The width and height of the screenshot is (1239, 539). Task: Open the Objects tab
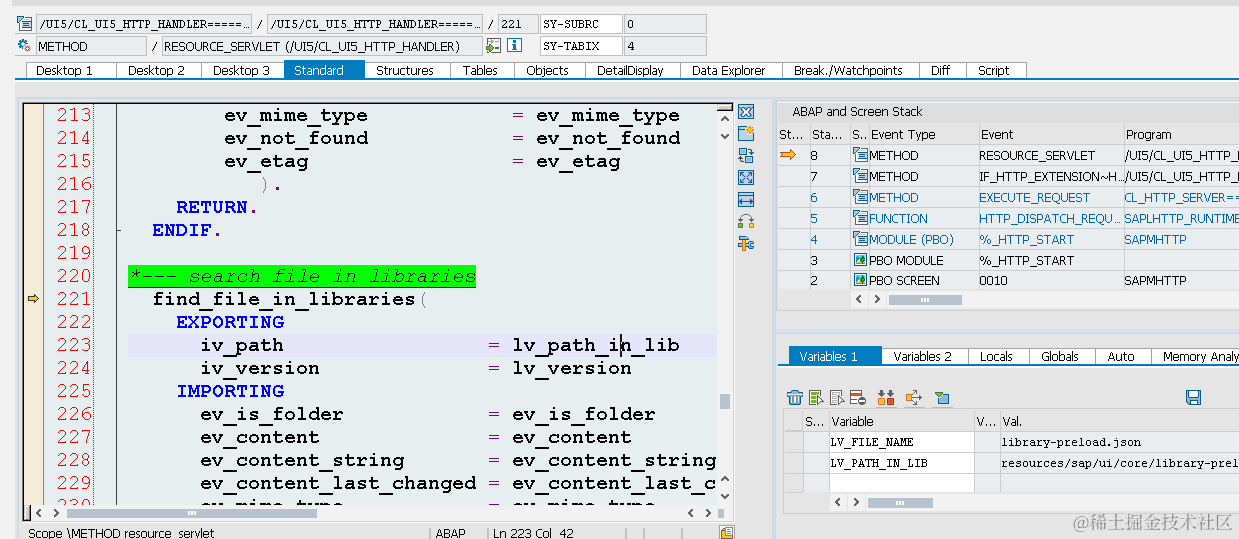click(x=547, y=70)
